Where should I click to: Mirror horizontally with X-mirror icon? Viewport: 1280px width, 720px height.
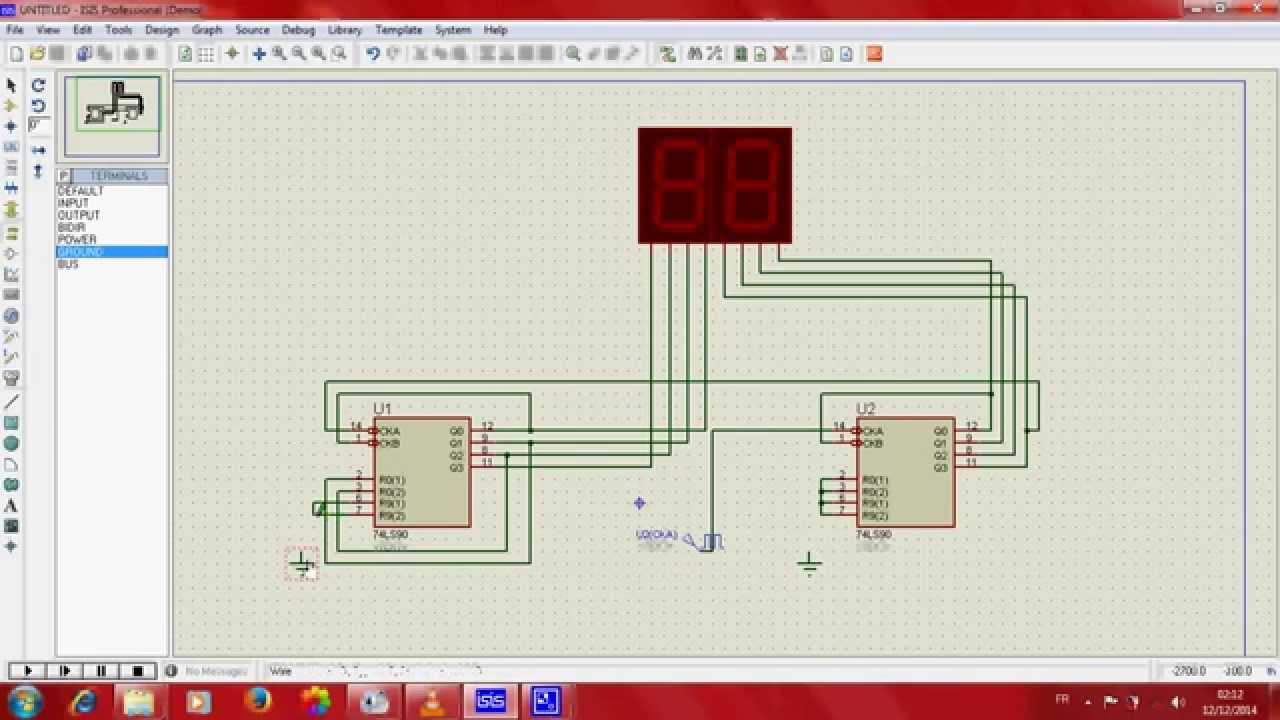pyautogui.click(x=38, y=150)
